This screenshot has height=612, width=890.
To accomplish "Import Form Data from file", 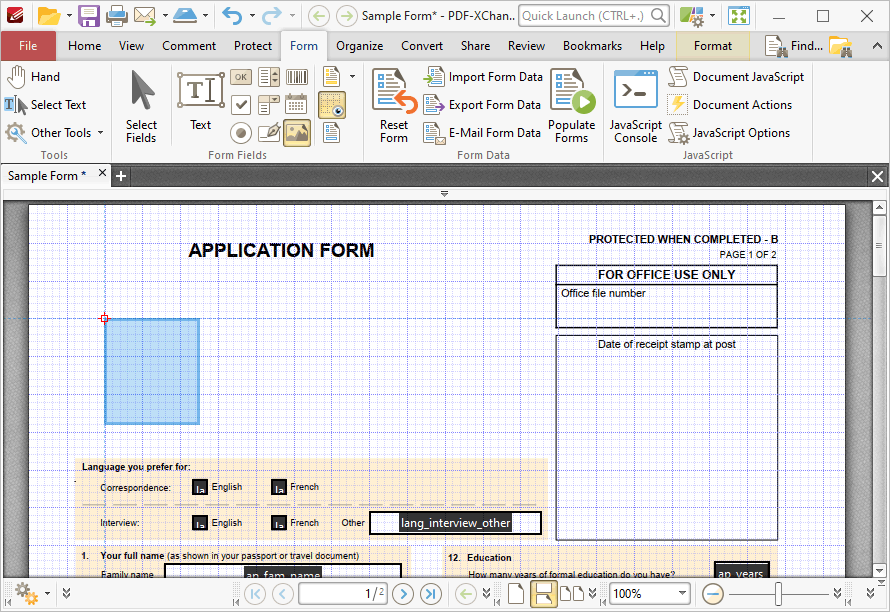I will pyautogui.click(x=483, y=77).
